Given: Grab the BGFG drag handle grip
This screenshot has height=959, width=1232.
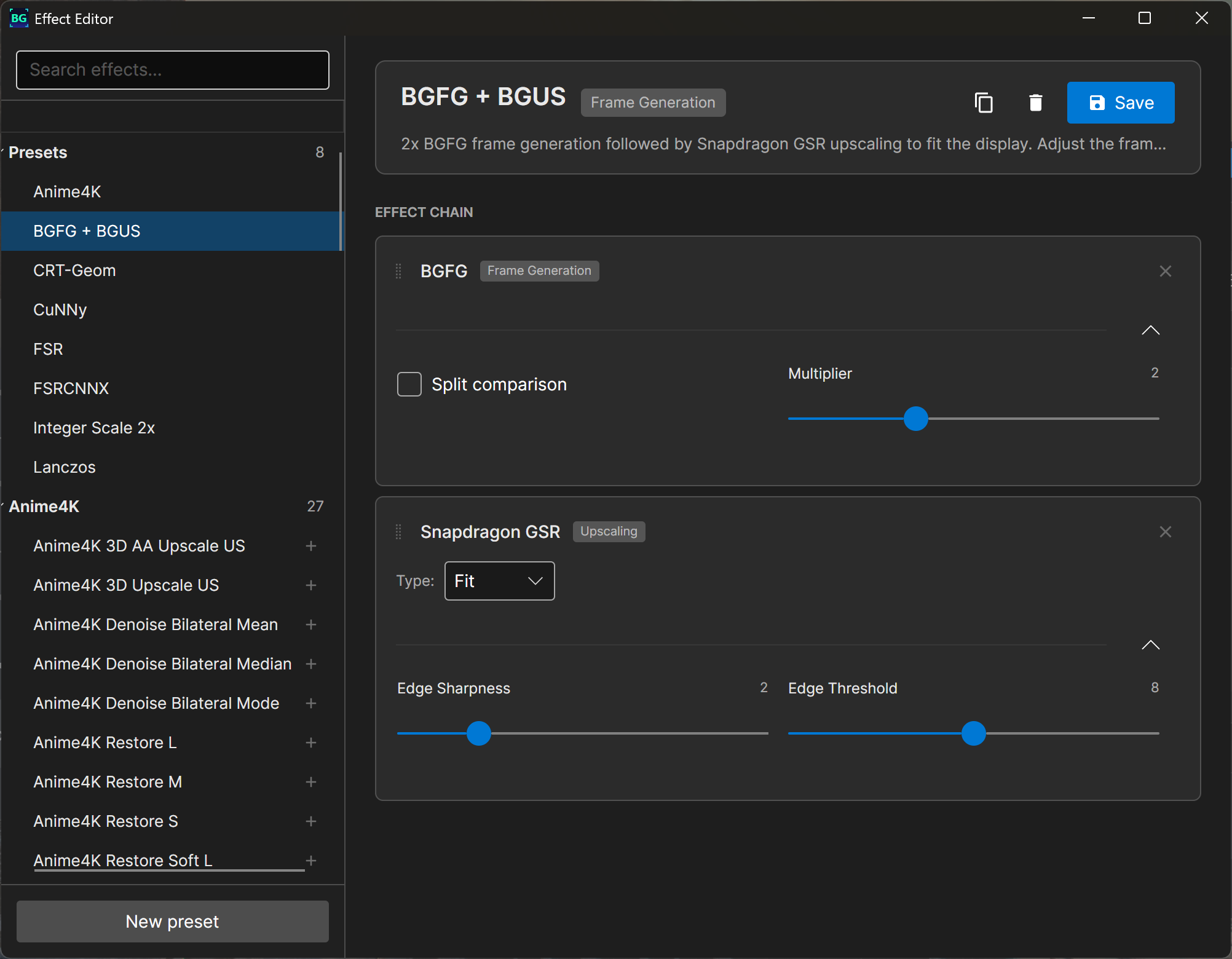Looking at the screenshot, I should [398, 271].
